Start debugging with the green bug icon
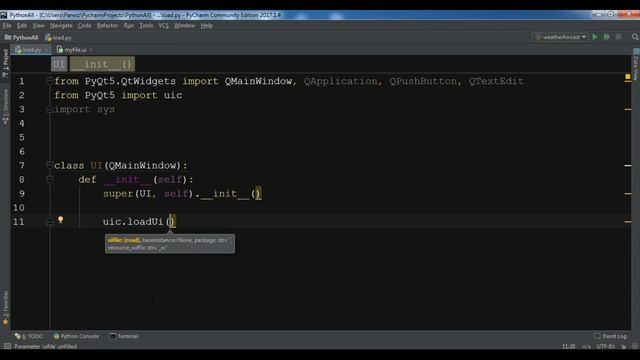The height and width of the screenshot is (360, 640). tap(607, 37)
